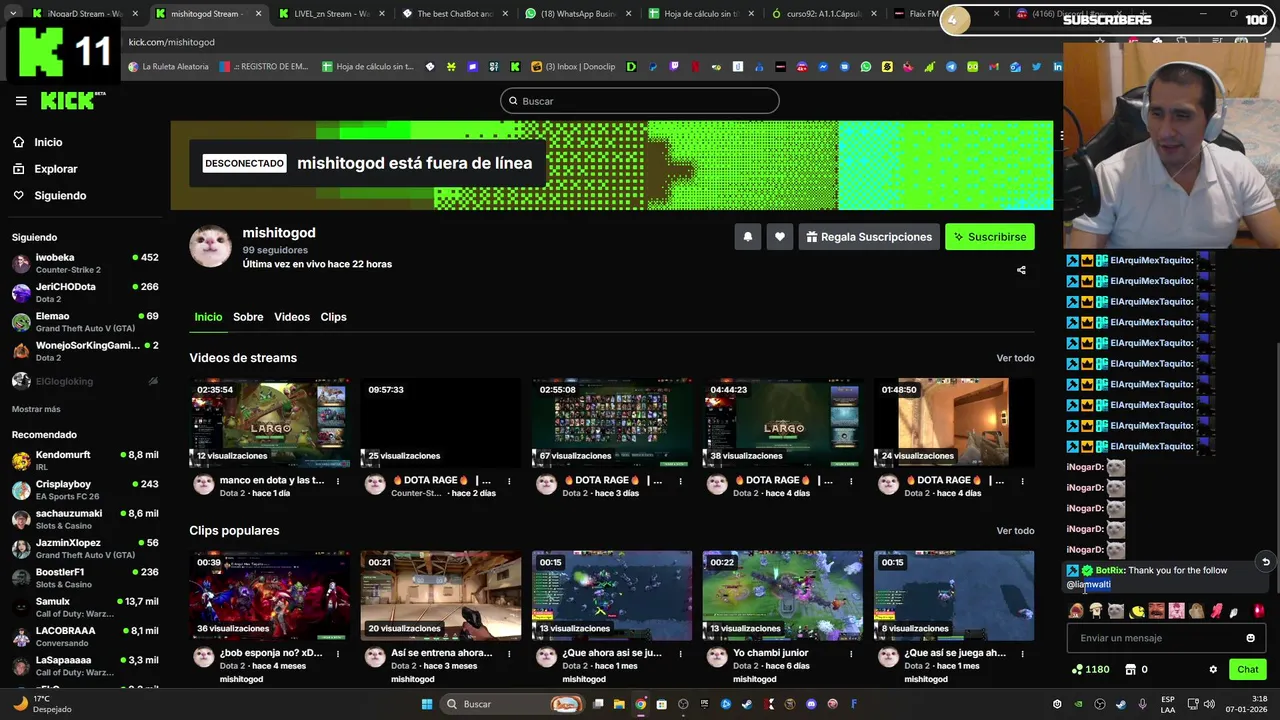Switch to the Clips channel tab

pos(333,317)
